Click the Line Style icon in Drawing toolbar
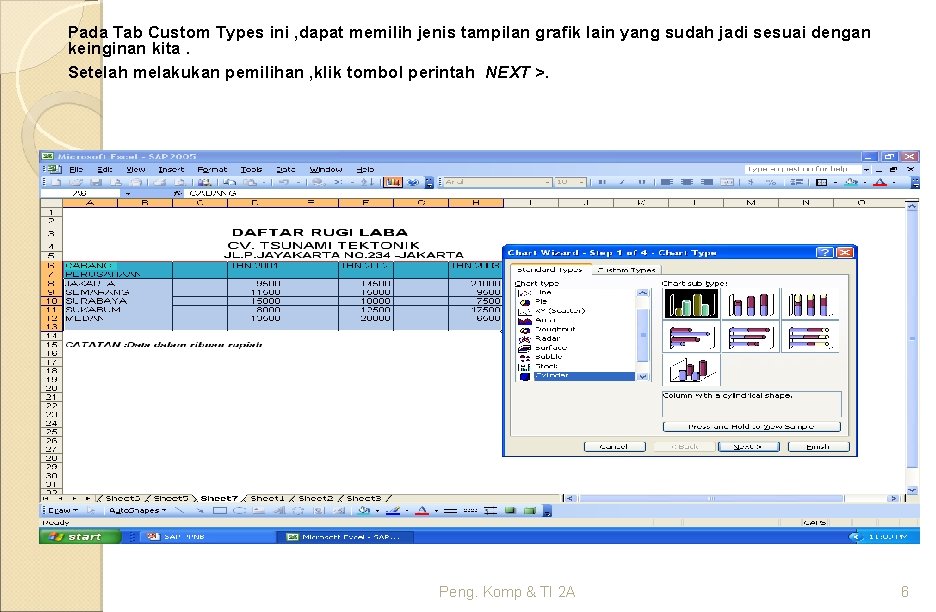Screen dimensions: 936x612 click(x=451, y=510)
